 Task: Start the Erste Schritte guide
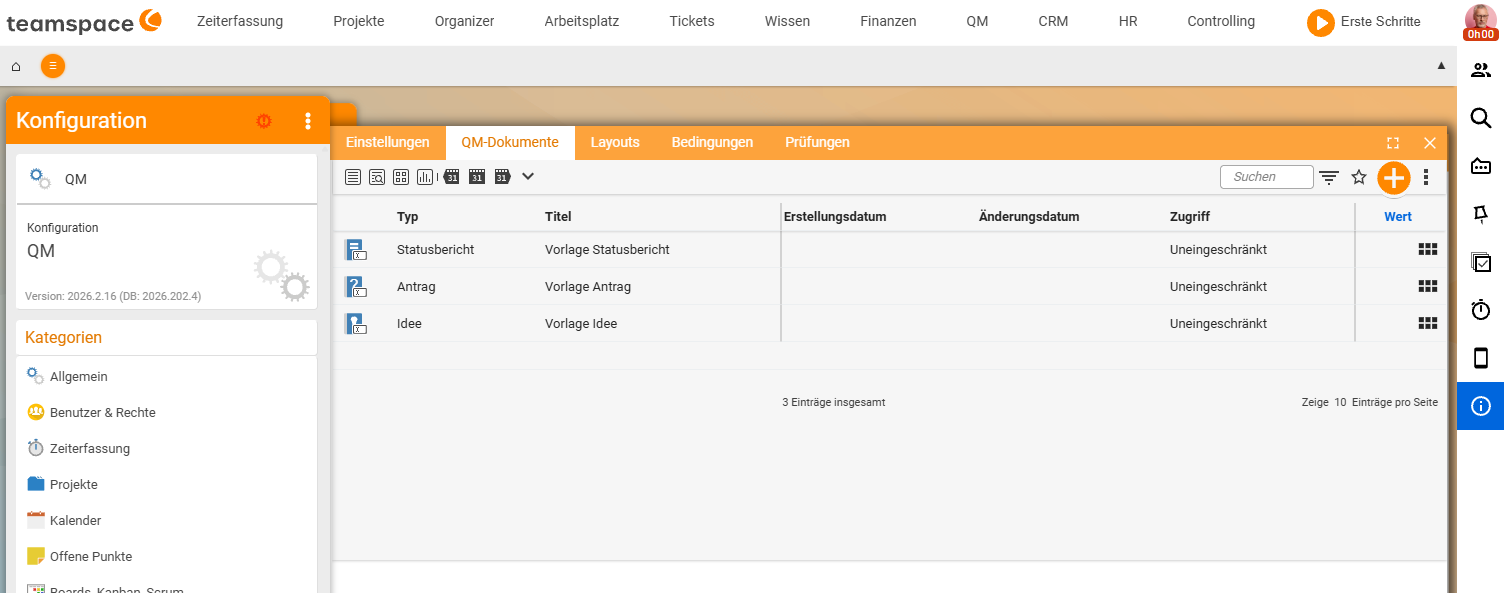point(1364,22)
